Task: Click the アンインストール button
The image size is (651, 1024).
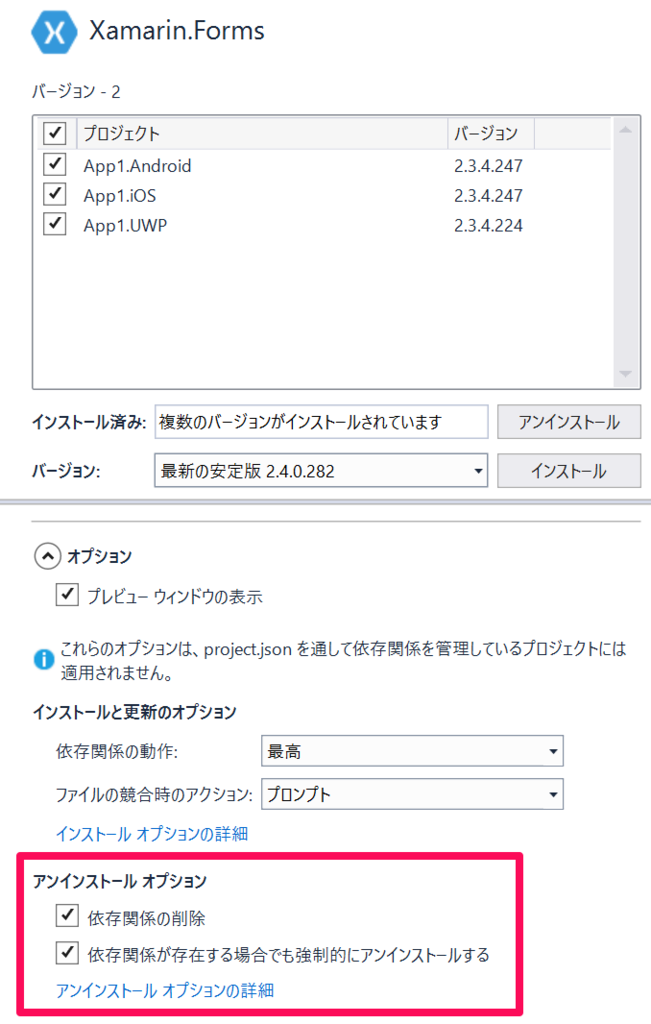Action: (x=569, y=422)
